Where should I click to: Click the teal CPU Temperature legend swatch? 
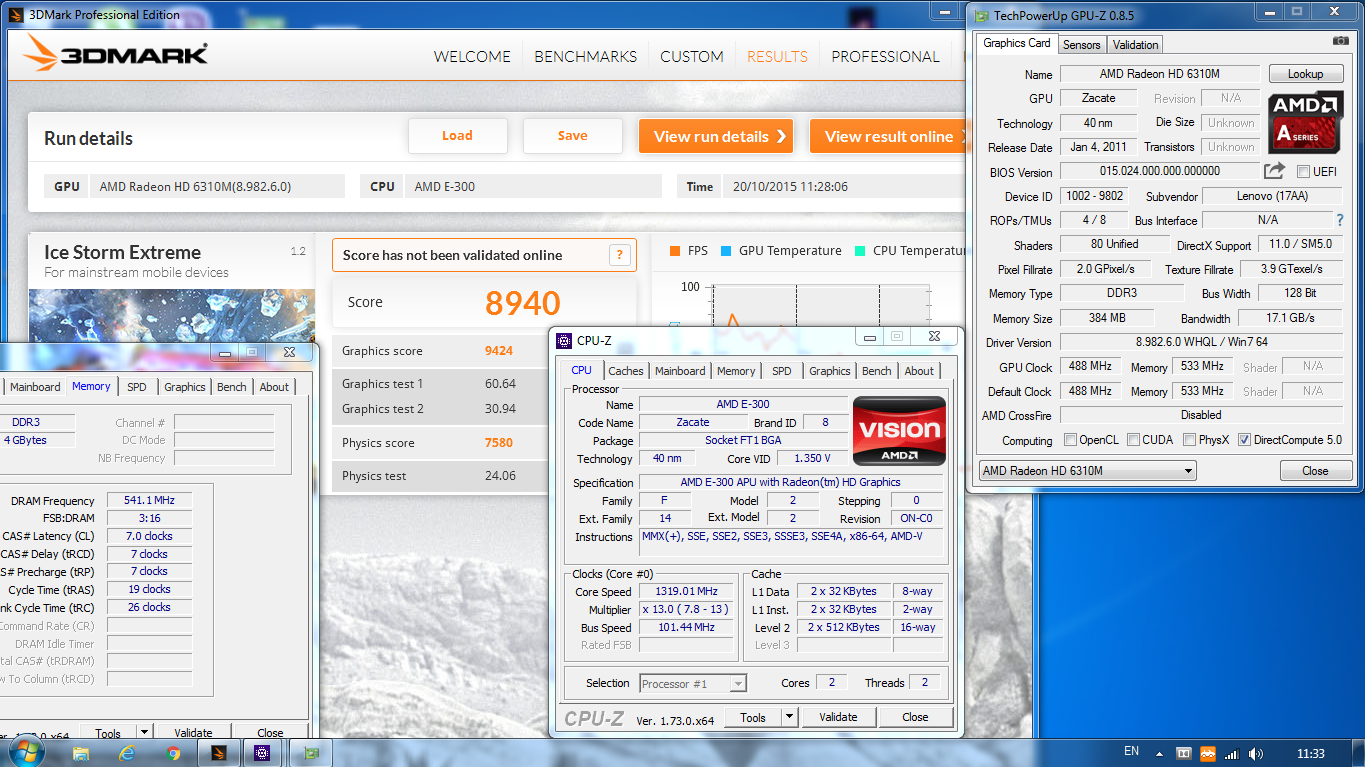coord(860,251)
